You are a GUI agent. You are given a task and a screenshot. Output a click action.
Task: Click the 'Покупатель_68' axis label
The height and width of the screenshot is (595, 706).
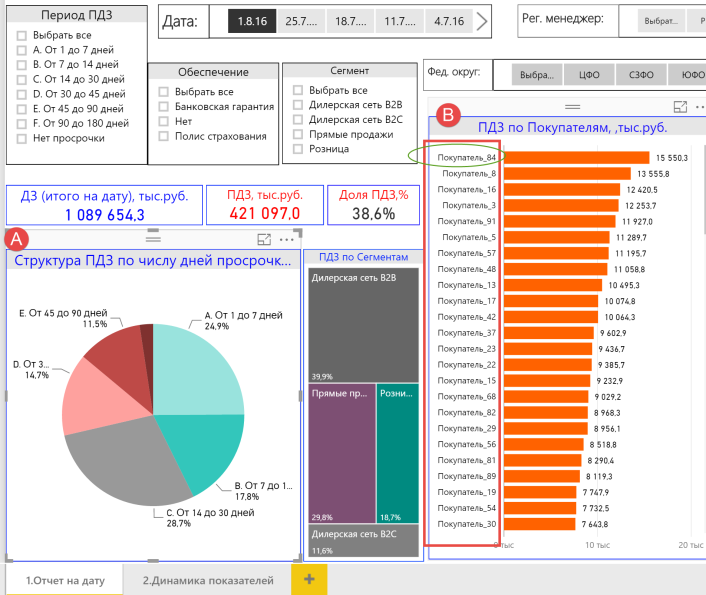pyautogui.click(x=466, y=397)
